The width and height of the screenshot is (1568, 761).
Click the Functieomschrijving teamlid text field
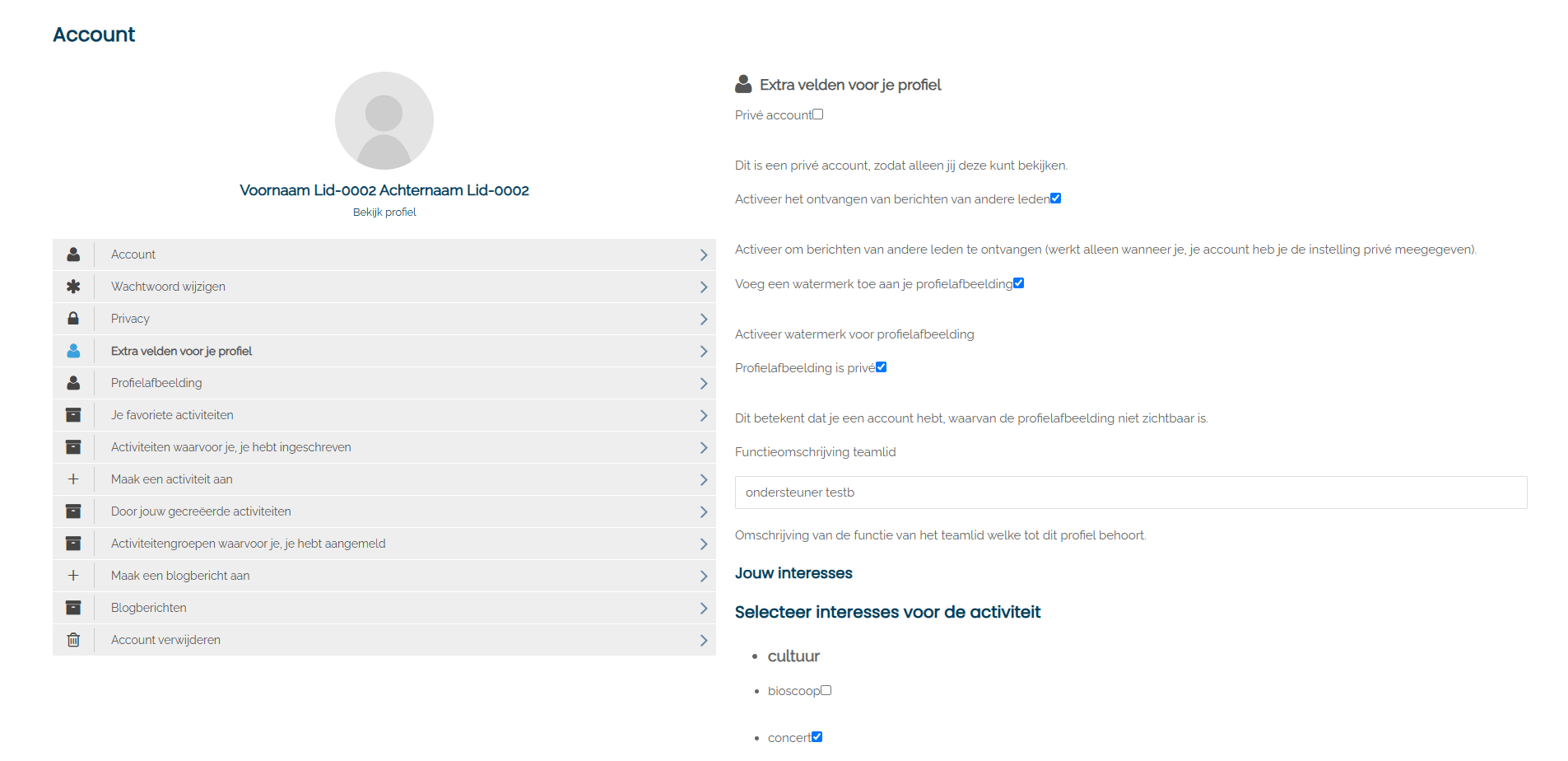pyautogui.click(x=1130, y=493)
